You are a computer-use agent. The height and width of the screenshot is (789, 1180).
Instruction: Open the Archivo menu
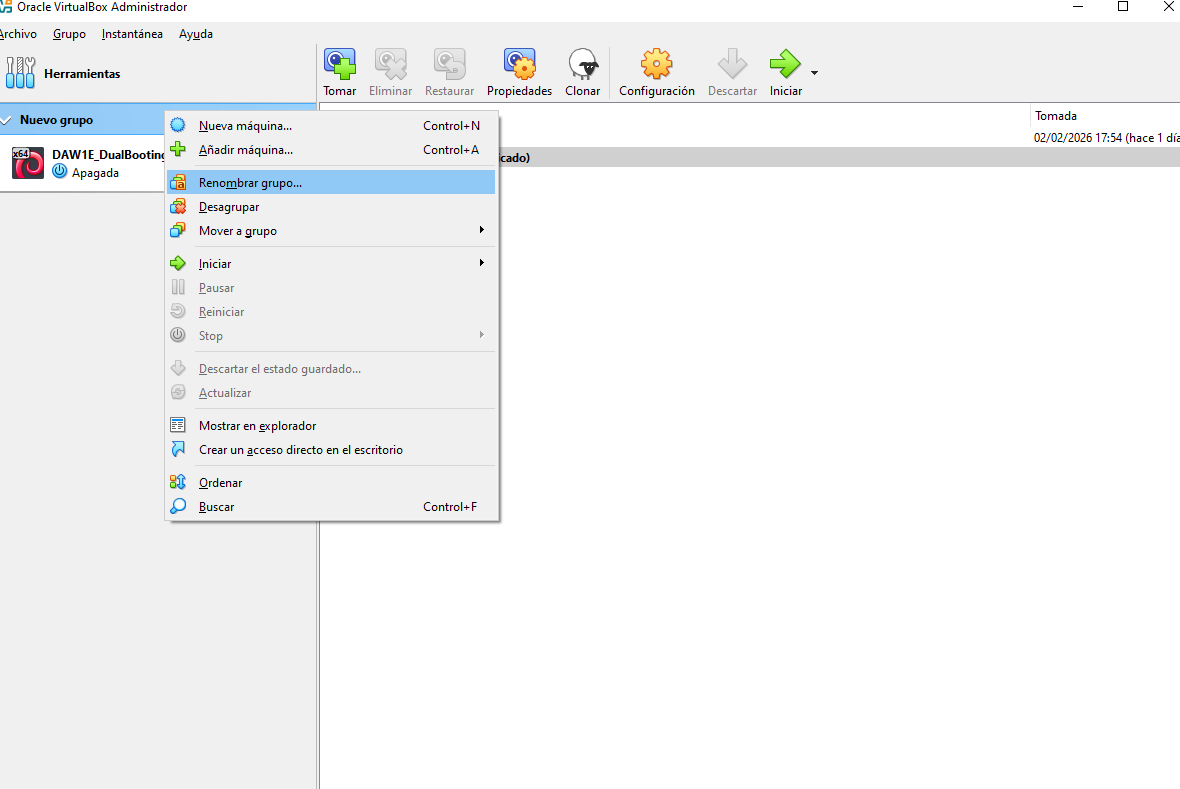(18, 34)
